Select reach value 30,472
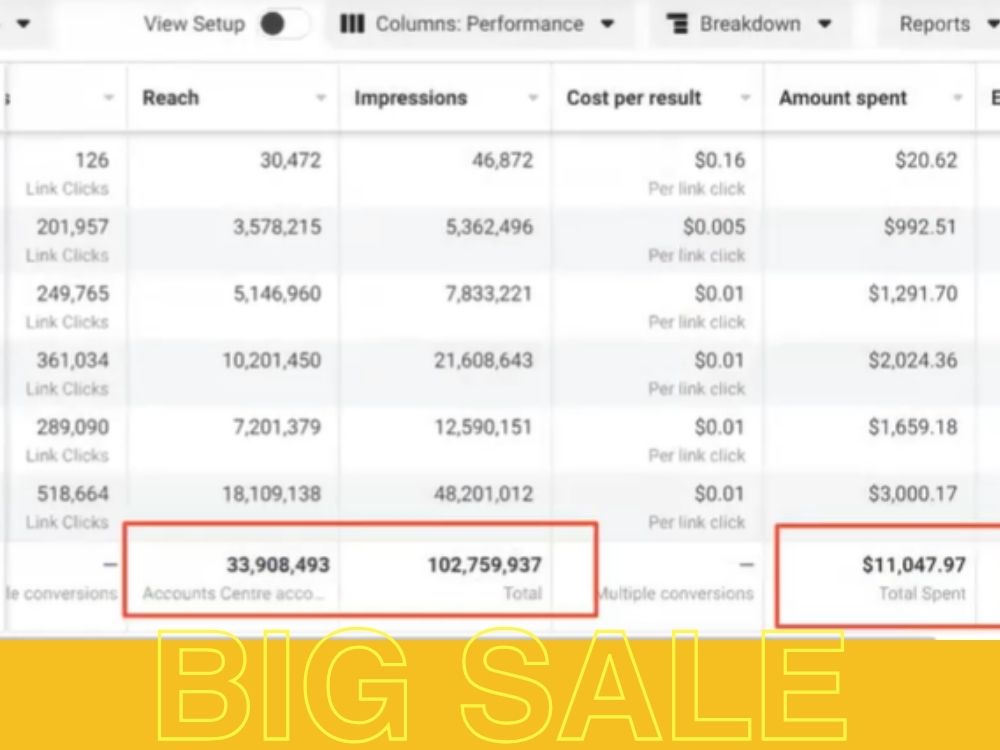 290,160
